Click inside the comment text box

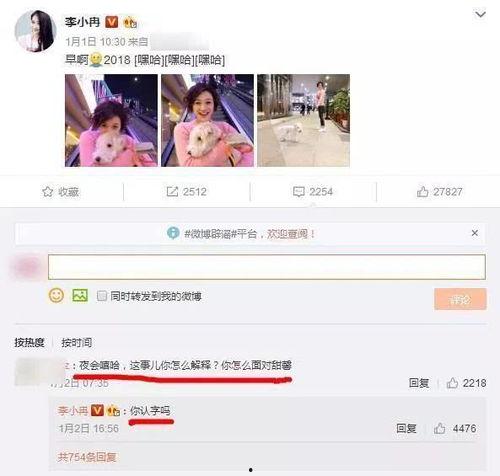(267, 267)
